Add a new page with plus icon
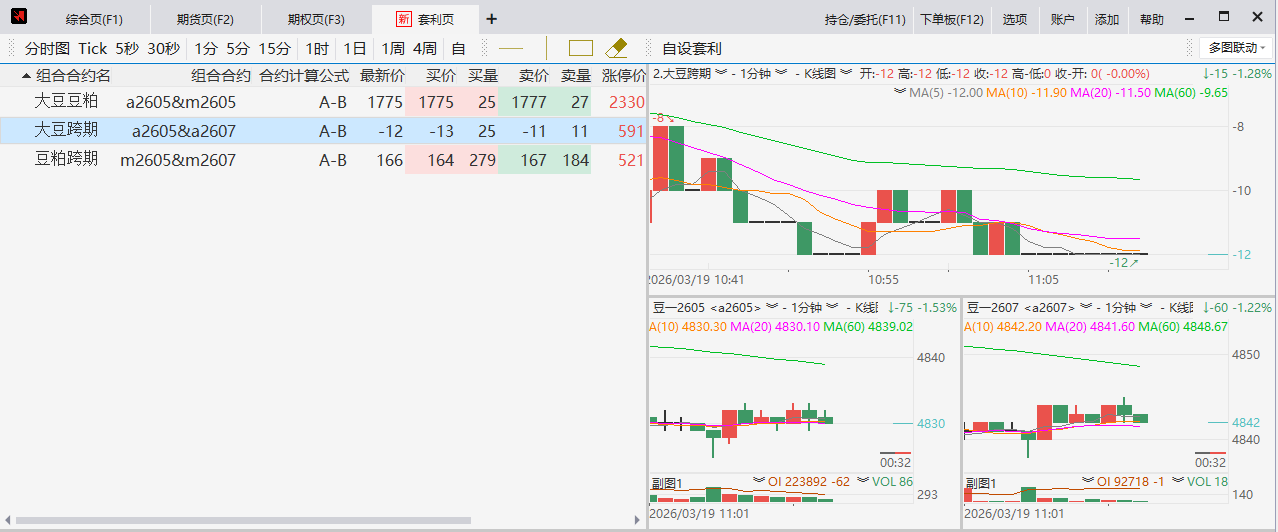Screen dimensions: 1278x532 (x=491, y=19)
